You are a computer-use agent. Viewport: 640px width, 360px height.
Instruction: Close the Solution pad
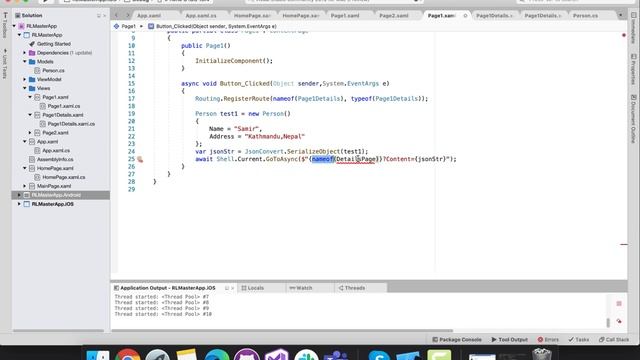(x=104, y=16)
